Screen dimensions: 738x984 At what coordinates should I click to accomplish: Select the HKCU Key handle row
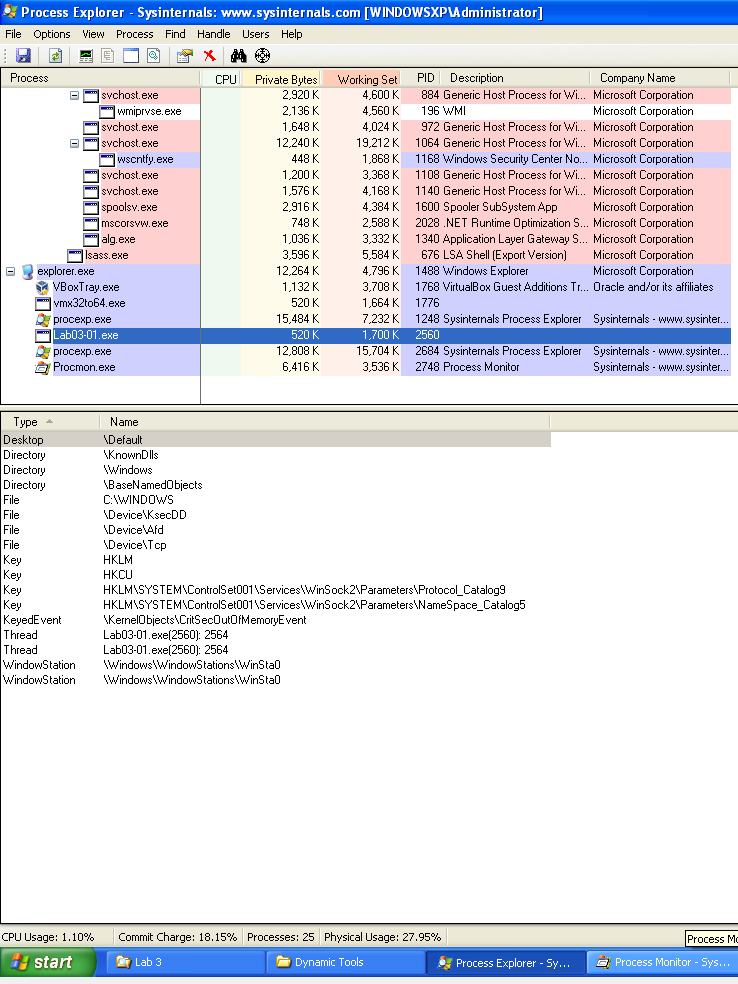tap(275, 575)
